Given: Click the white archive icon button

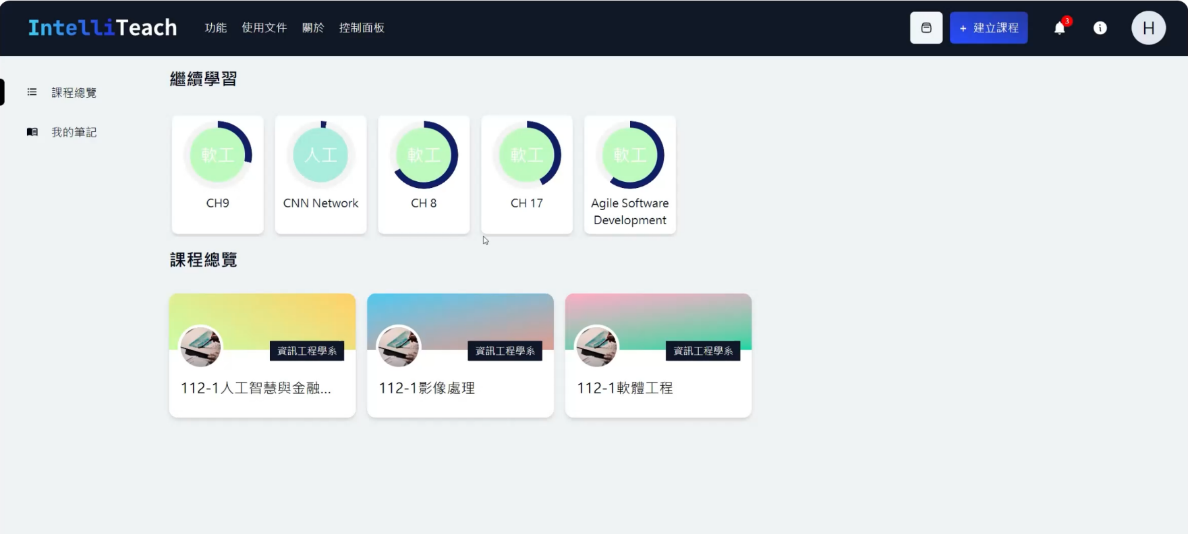Looking at the screenshot, I should point(926,28).
